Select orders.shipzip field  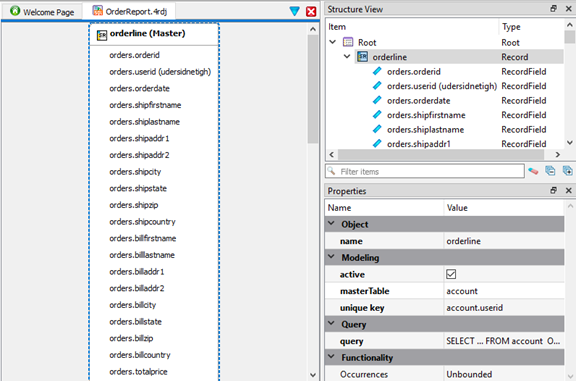(134, 205)
